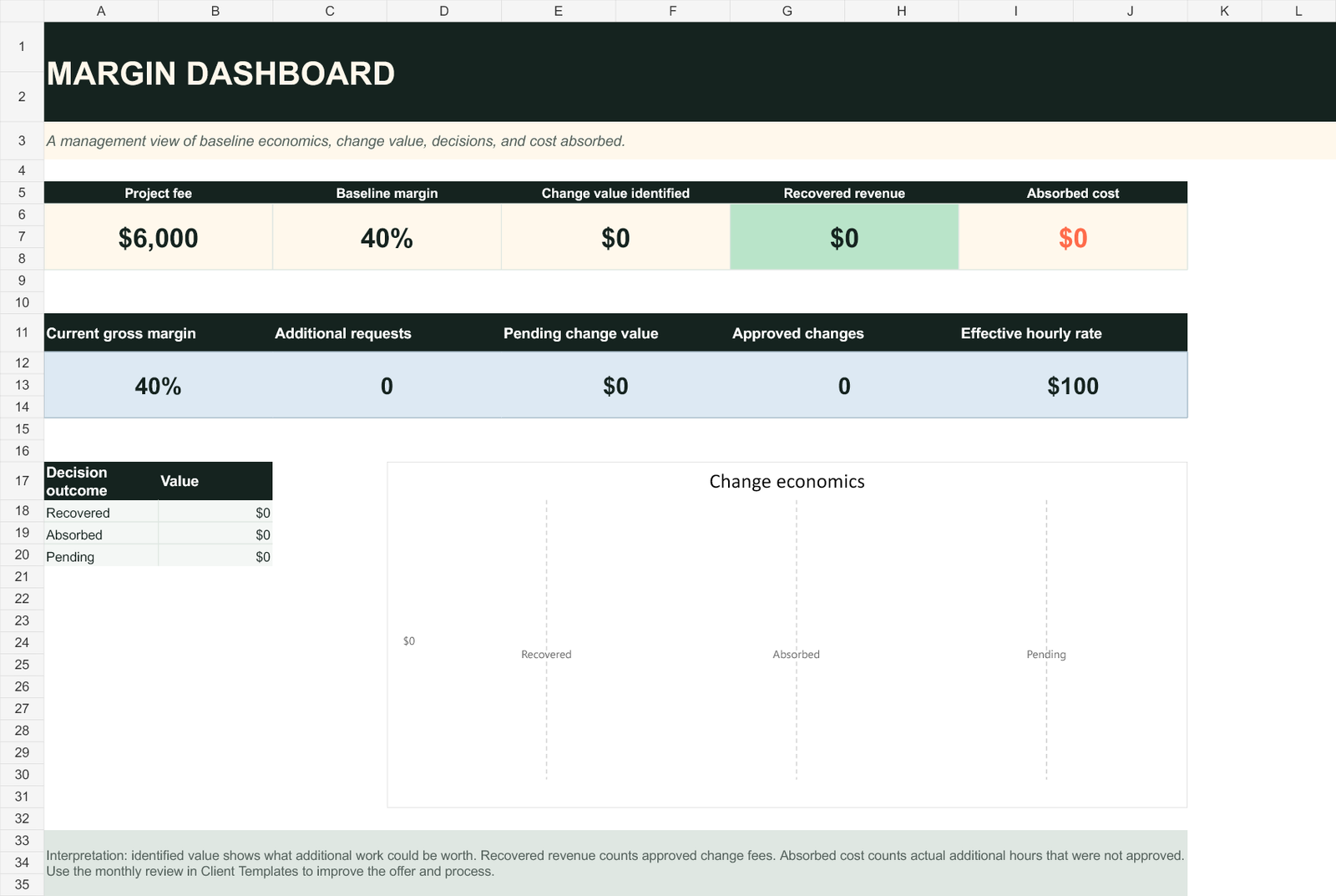The width and height of the screenshot is (1336, 896).
Task: Click the $0 y-axis label in chart
Action: point(409,641)
